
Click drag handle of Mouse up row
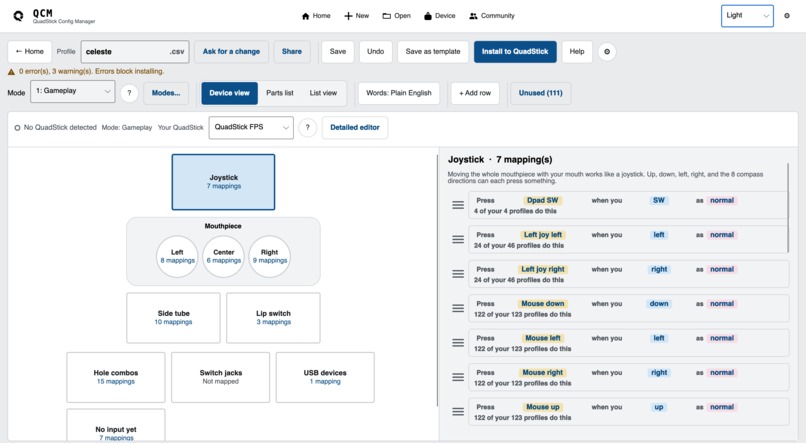[458, 412]
